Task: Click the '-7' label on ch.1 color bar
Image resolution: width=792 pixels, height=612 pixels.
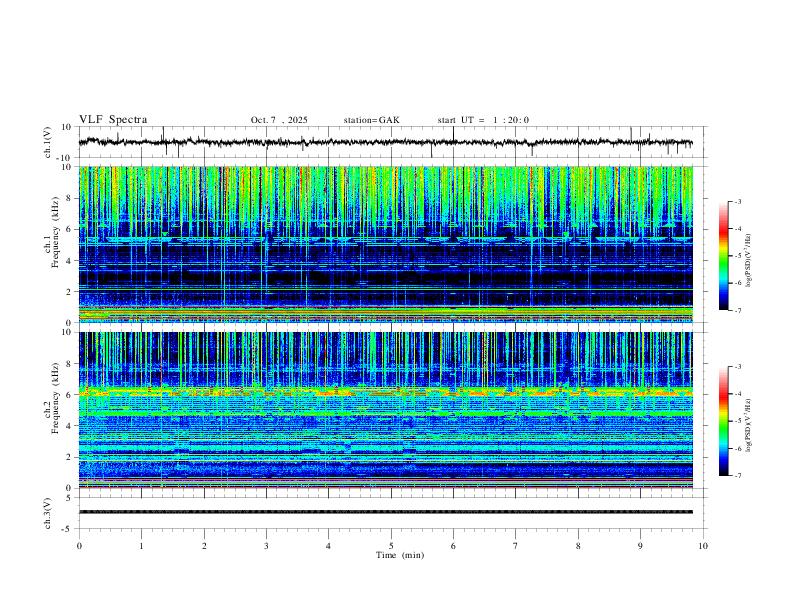Action: pyautogui.click(x=738, y=311)
